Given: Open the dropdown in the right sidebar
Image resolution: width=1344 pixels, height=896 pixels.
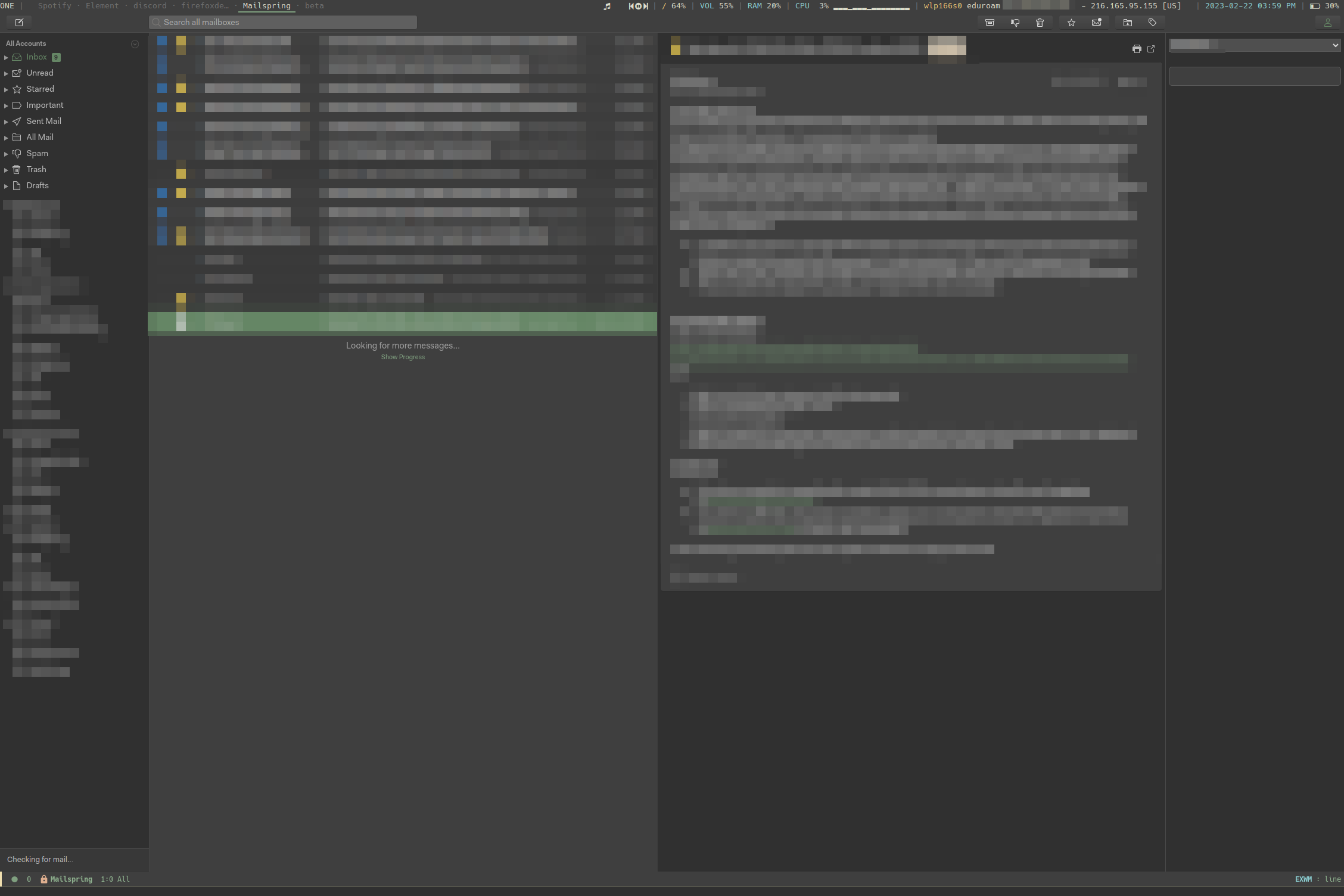Looking at the screenshot, I should tap(1254, 45).
